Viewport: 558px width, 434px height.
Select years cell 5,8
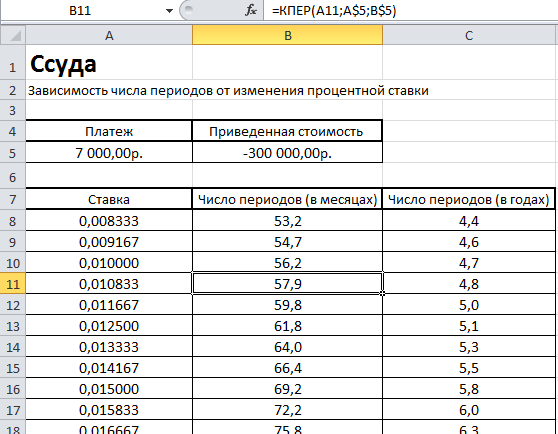[x=469, y=389]
